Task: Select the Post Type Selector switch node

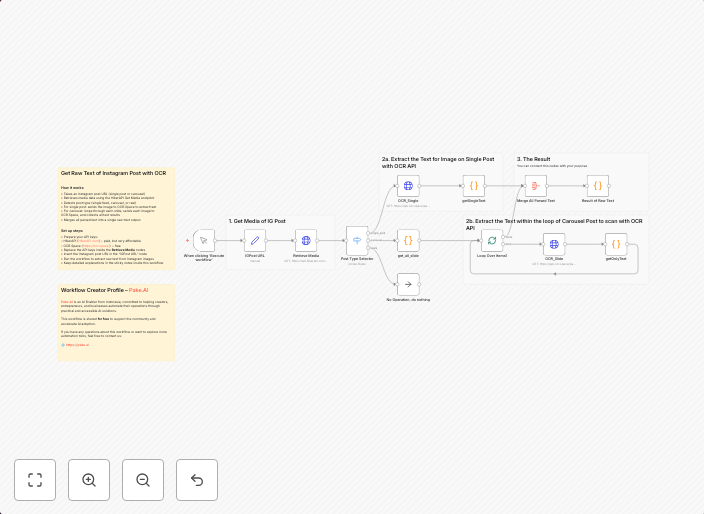Action: [357, 240]
